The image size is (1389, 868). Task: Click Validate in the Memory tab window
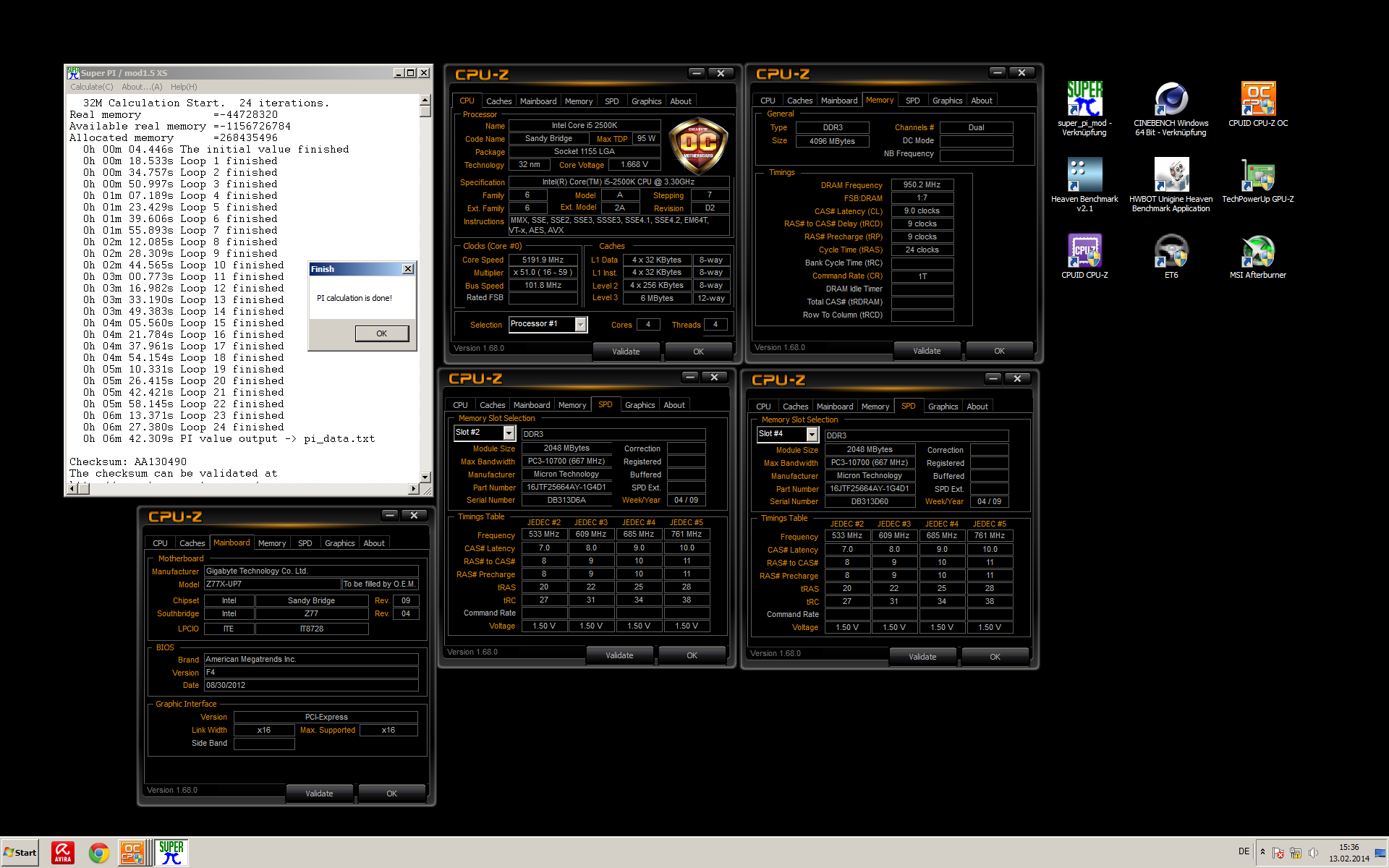pyautogui.click(x=927, y=351)
